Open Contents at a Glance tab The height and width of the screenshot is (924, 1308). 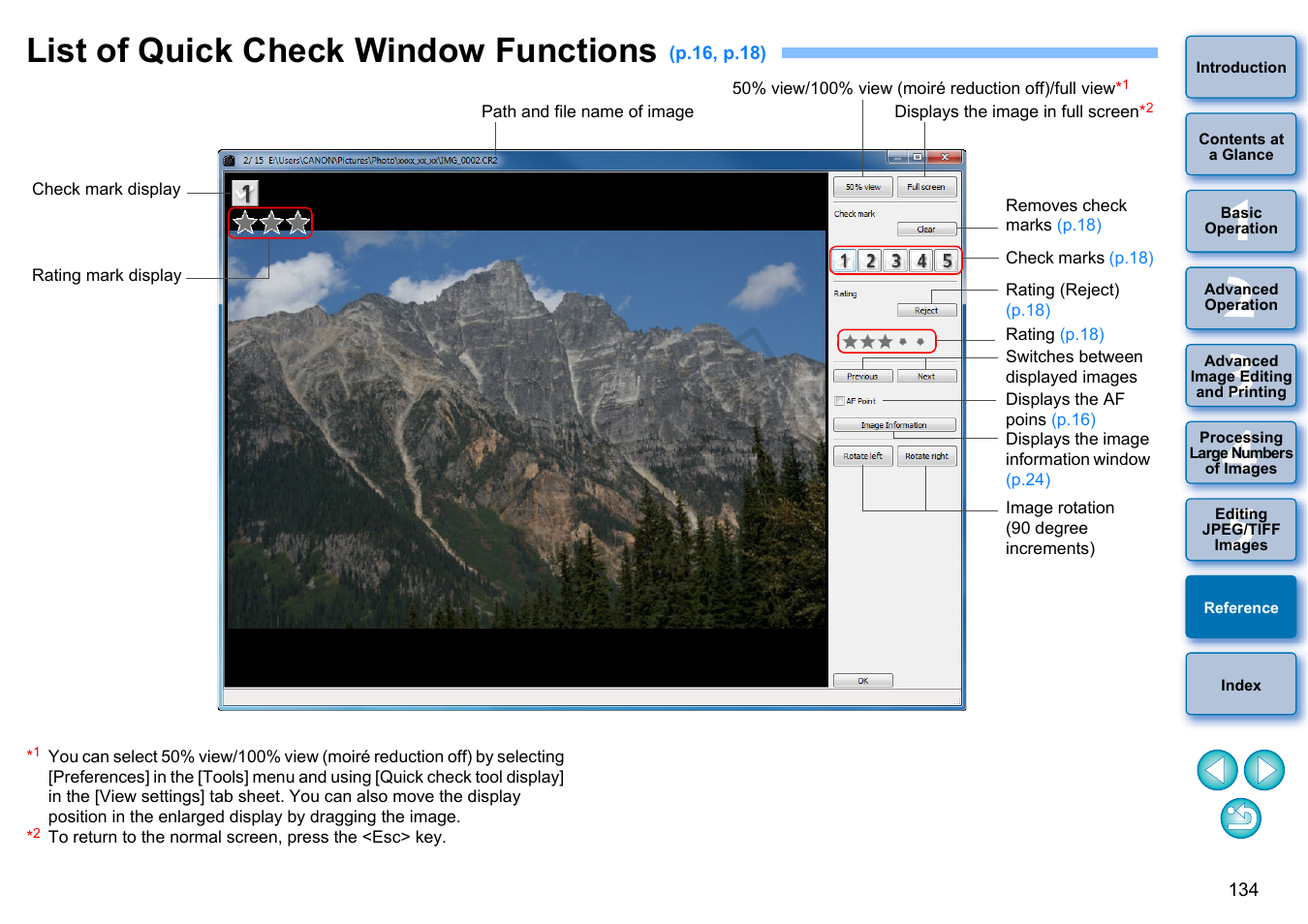click(1241, 145)
